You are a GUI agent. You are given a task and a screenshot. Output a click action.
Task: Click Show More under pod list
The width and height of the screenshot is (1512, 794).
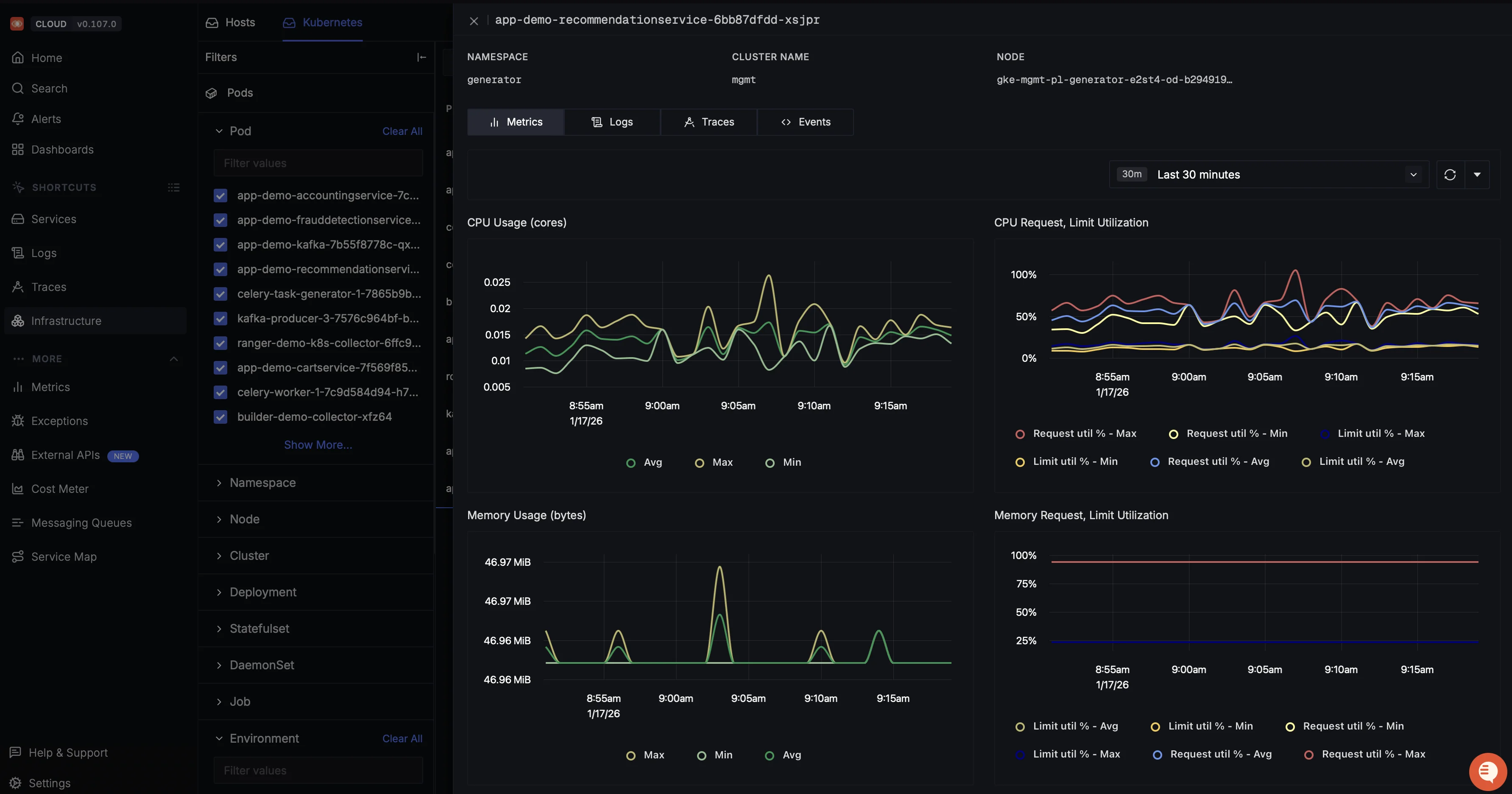coord(318,445)
